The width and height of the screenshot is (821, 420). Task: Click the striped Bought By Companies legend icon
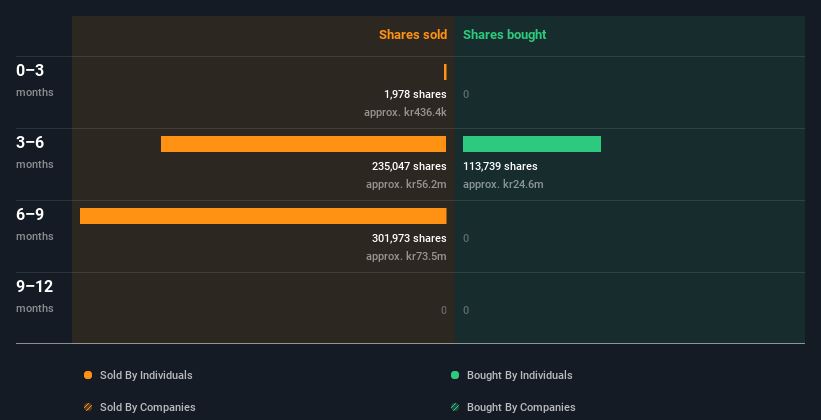[x=455, y=407]
